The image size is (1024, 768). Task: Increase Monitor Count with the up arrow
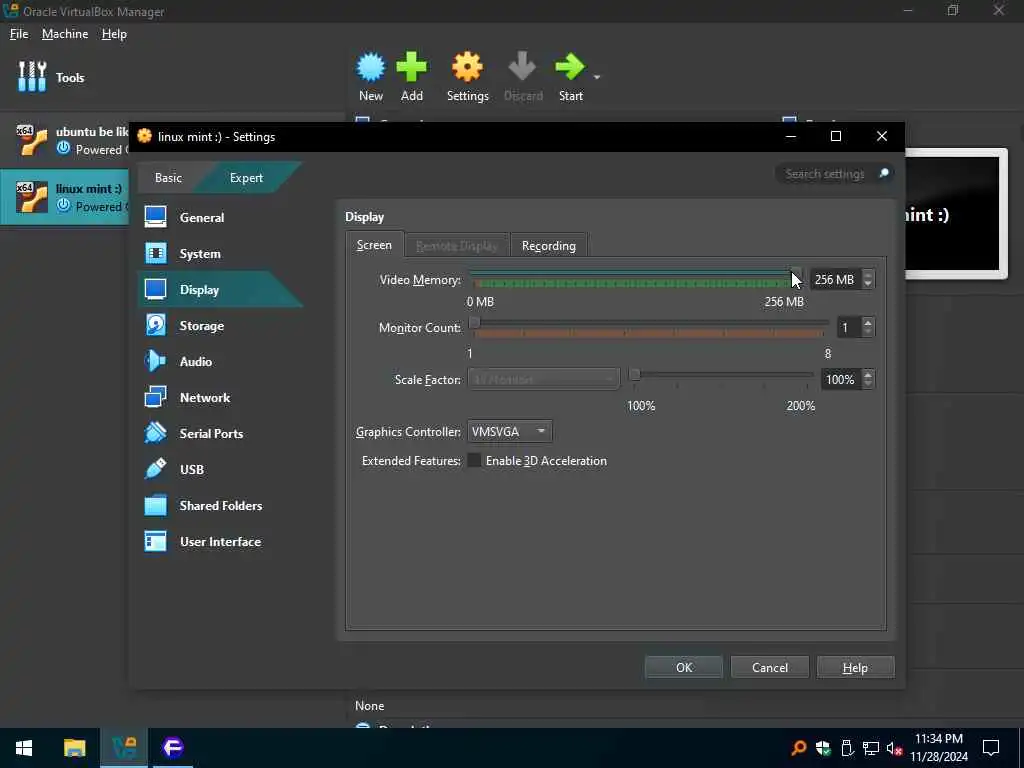[x=867, y=323]
